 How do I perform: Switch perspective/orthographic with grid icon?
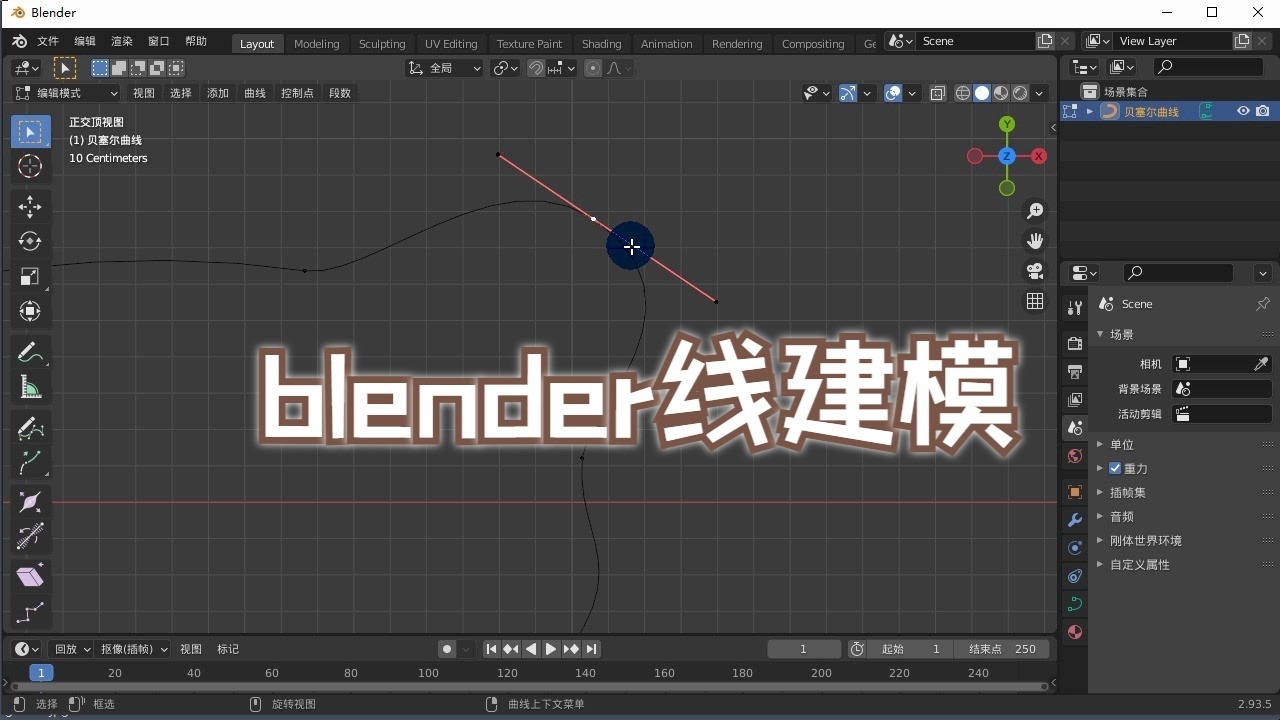(1035, 301)
